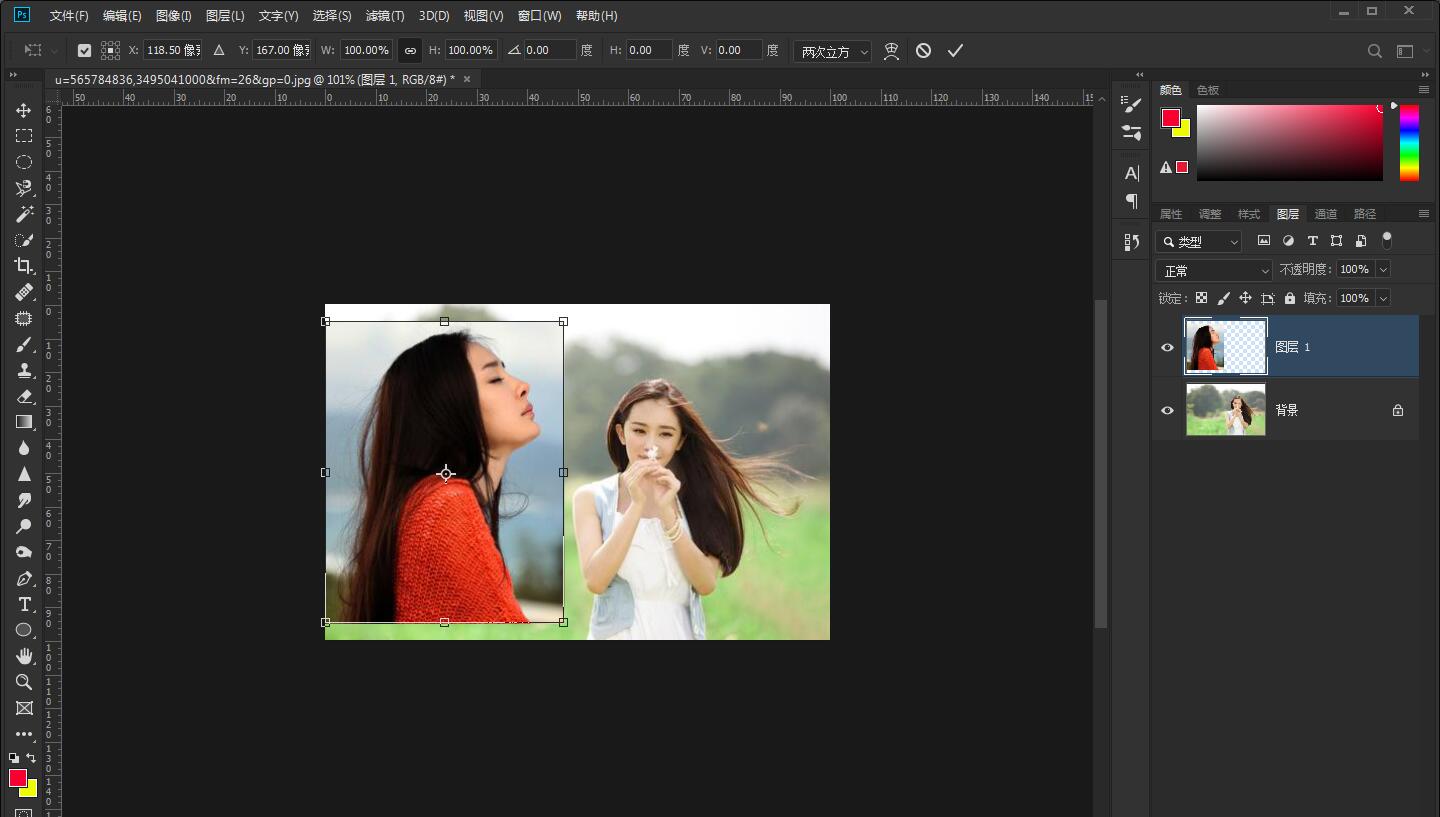
Task: Select the Elliptical Marquee tool
Action: (24, 162)
